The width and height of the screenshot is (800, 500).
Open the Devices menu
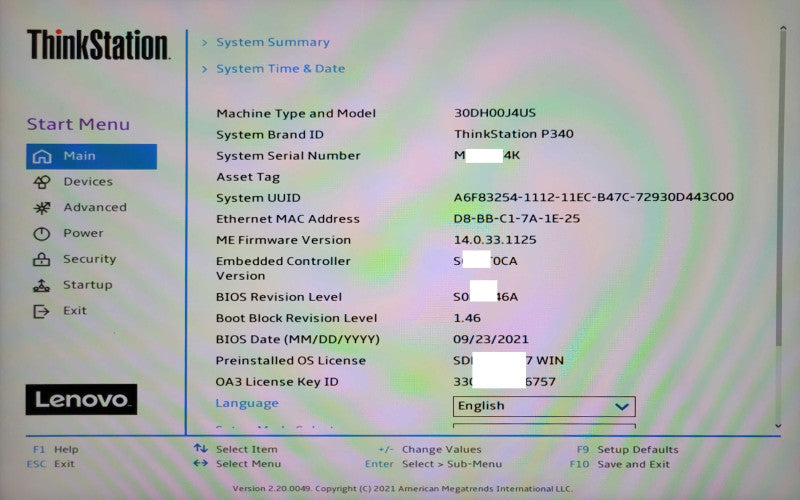(88, 182)
